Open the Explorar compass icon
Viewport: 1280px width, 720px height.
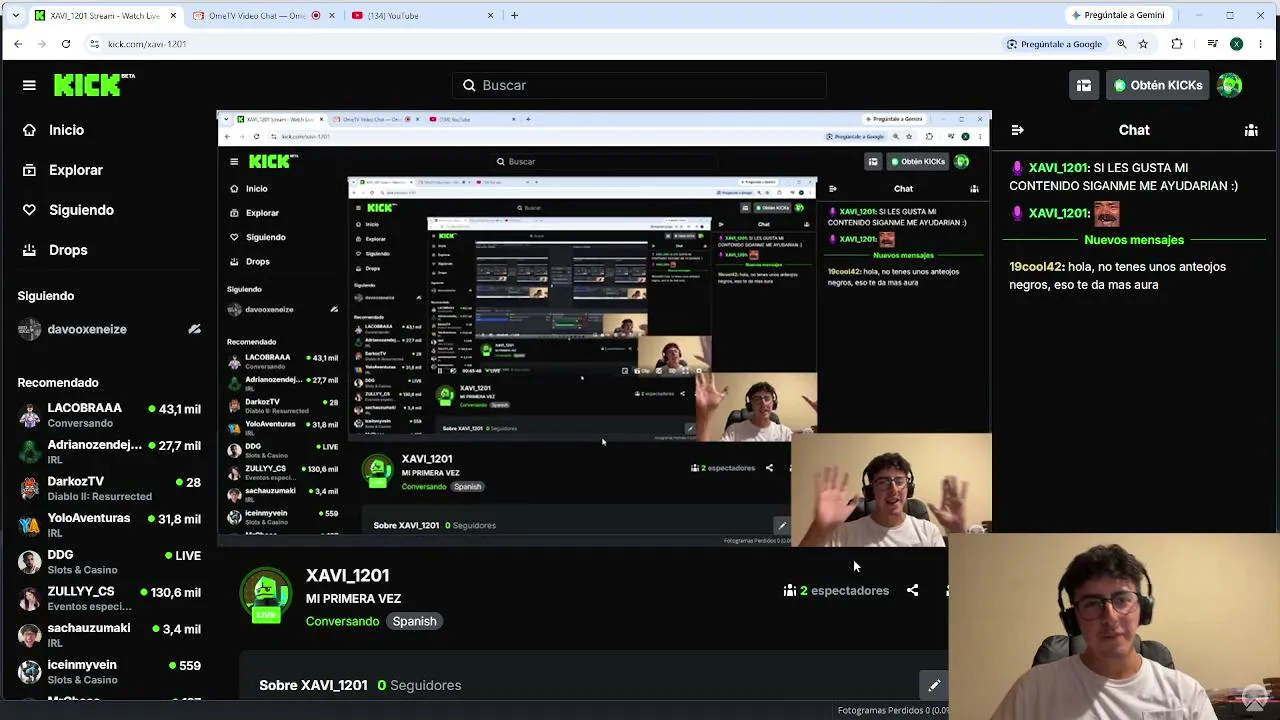pyautogui.click(x=29, y=170)
